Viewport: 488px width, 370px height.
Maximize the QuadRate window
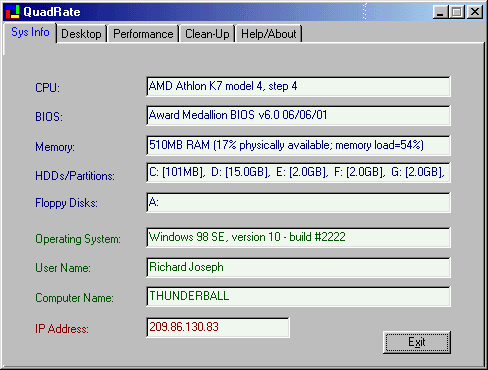click(x=456, y=12)
